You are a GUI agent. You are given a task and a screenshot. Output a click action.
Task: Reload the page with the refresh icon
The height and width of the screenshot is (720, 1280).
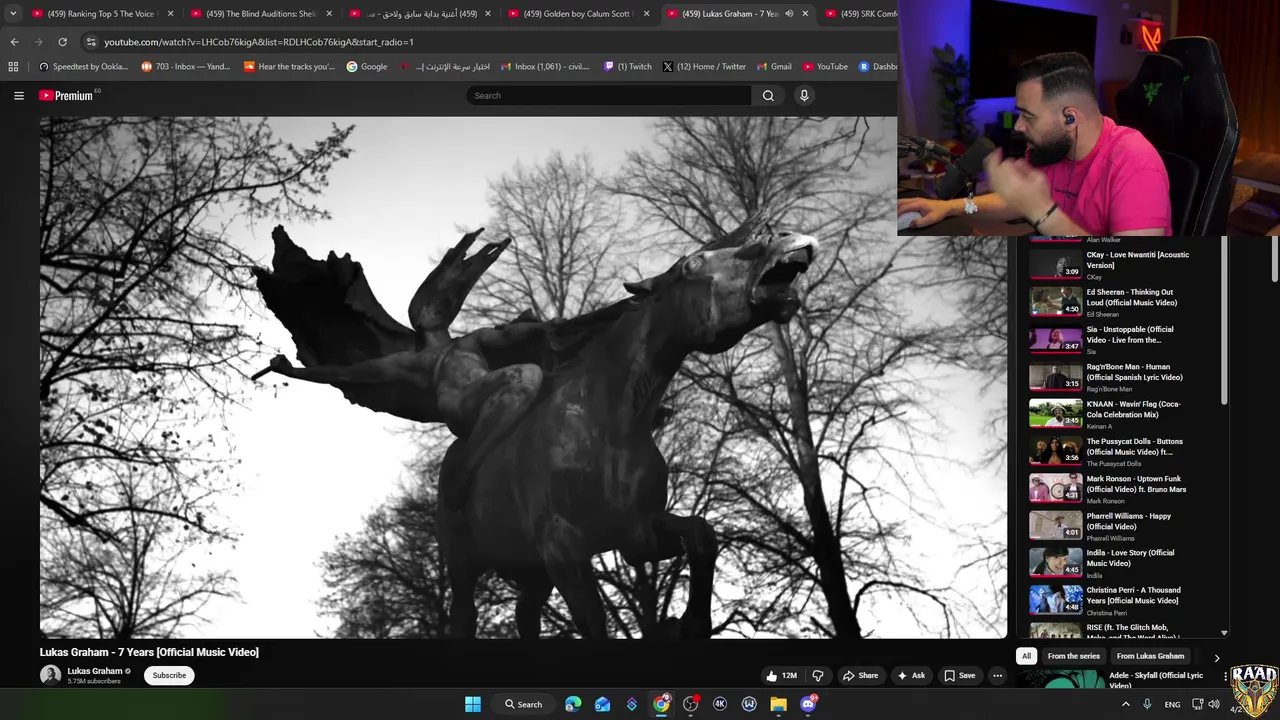(62, 42)
